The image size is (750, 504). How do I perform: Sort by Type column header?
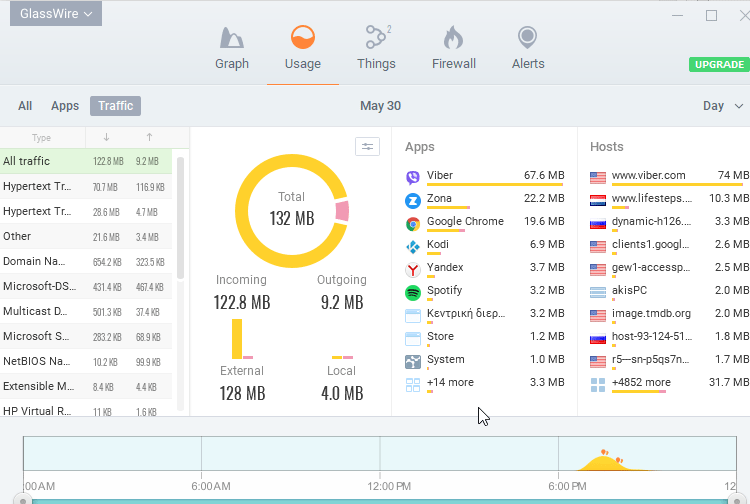coord(42,138)
